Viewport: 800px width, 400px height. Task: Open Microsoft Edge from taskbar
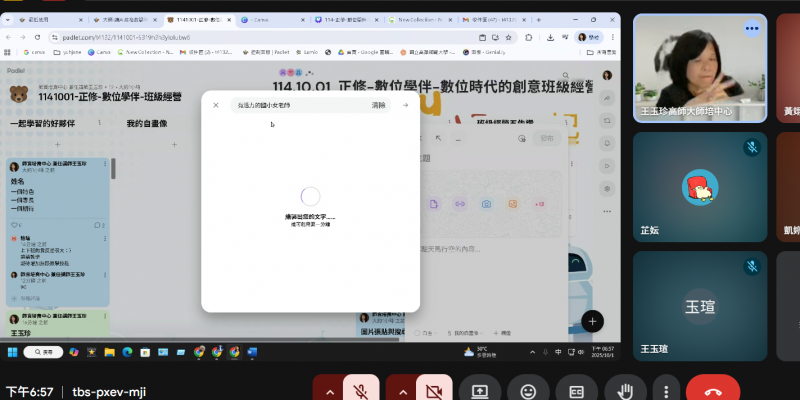coord(127,352)
